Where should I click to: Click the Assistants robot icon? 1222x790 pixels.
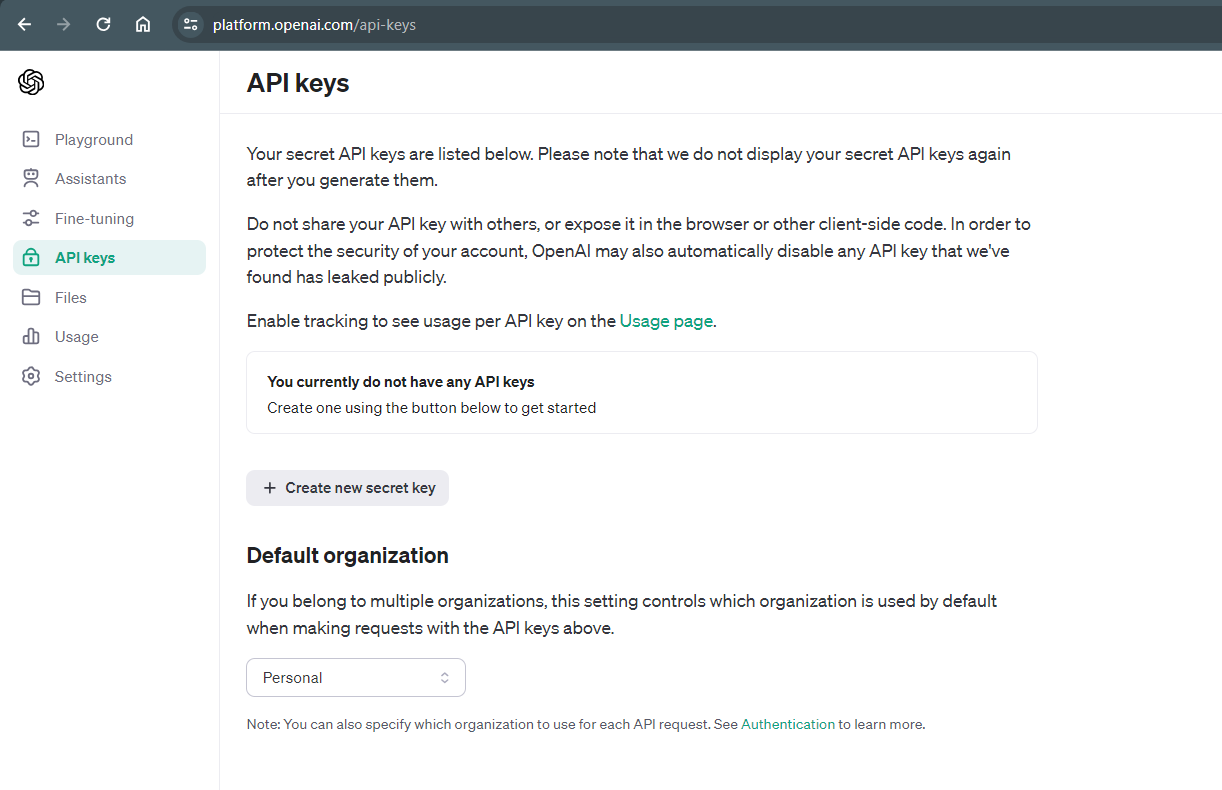[31, 179]
